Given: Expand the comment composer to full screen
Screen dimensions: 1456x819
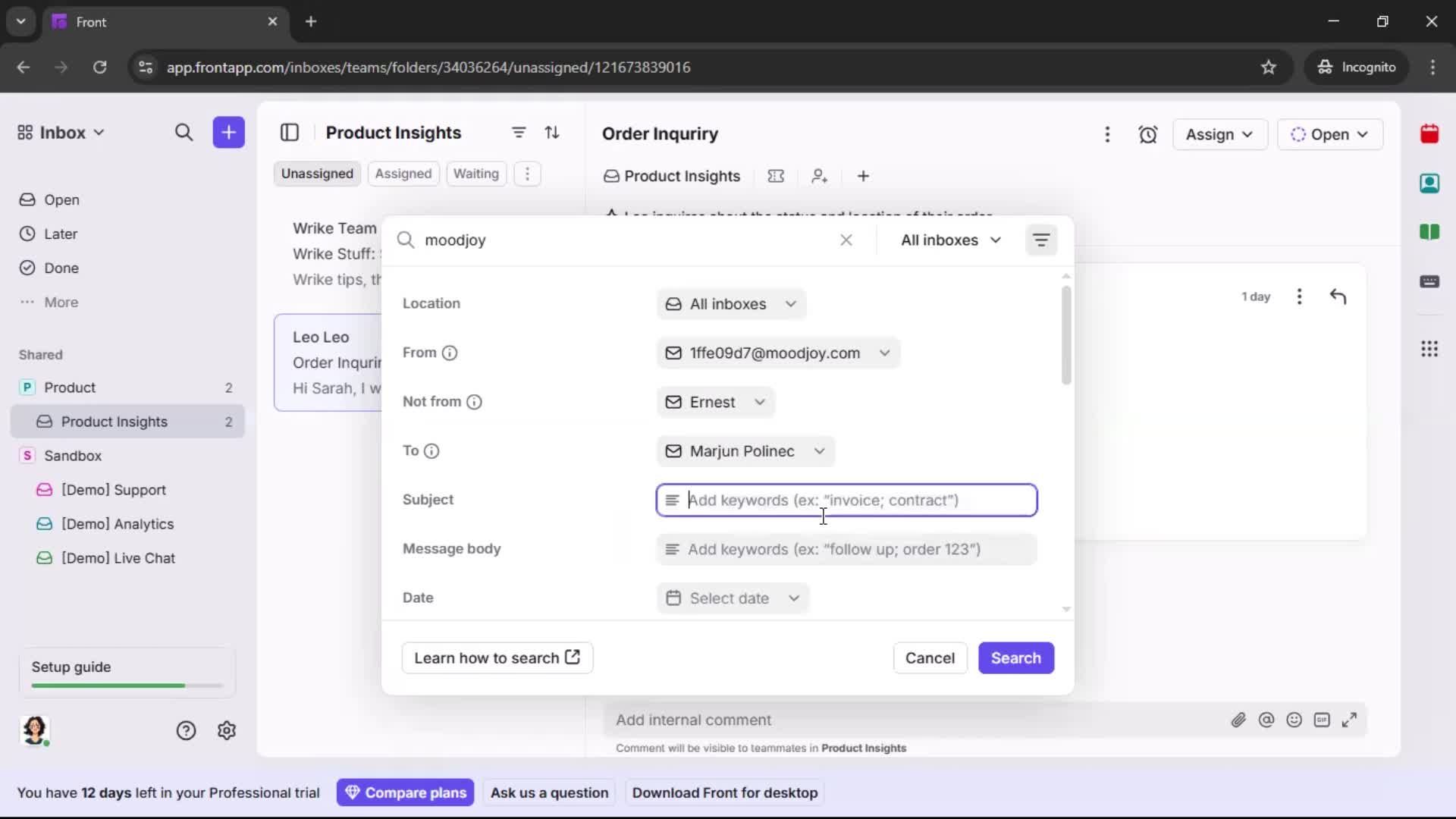Looking at the screenshot, I should pyautogui.click(x=1351, y=720).
